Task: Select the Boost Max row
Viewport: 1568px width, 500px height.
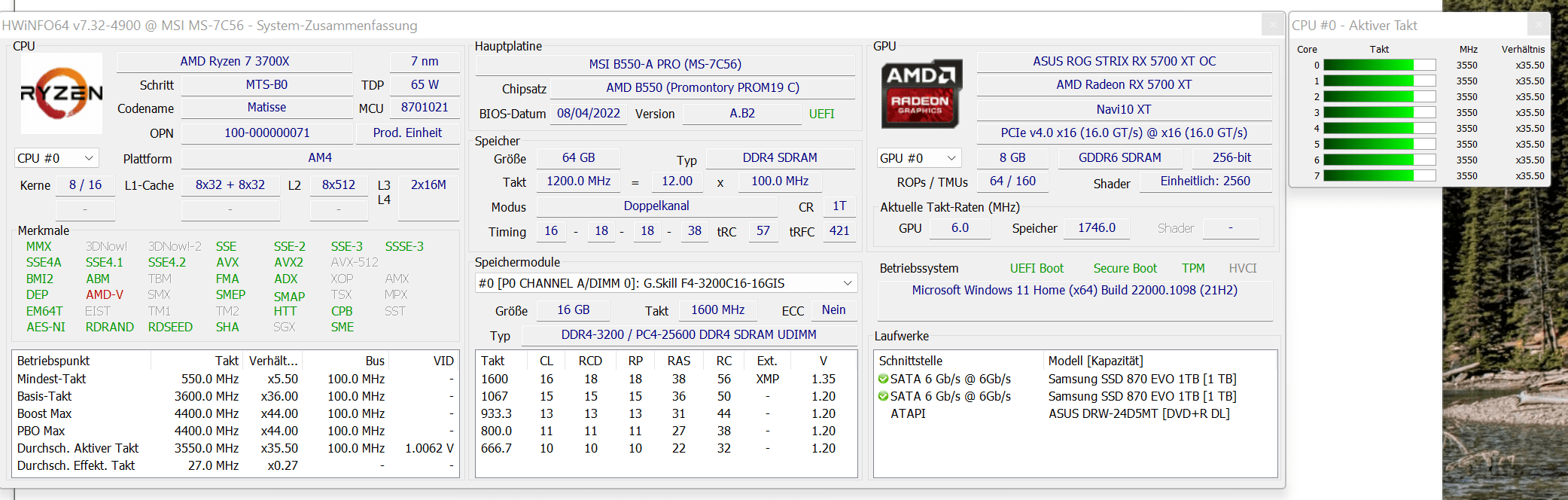Action: point(236,413)
